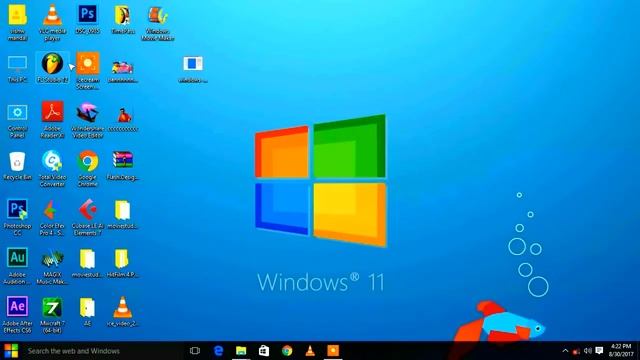Open the moviestud... folder beside Cubase icon
This screenshot has height=360, width=640.
coord(122,214)
